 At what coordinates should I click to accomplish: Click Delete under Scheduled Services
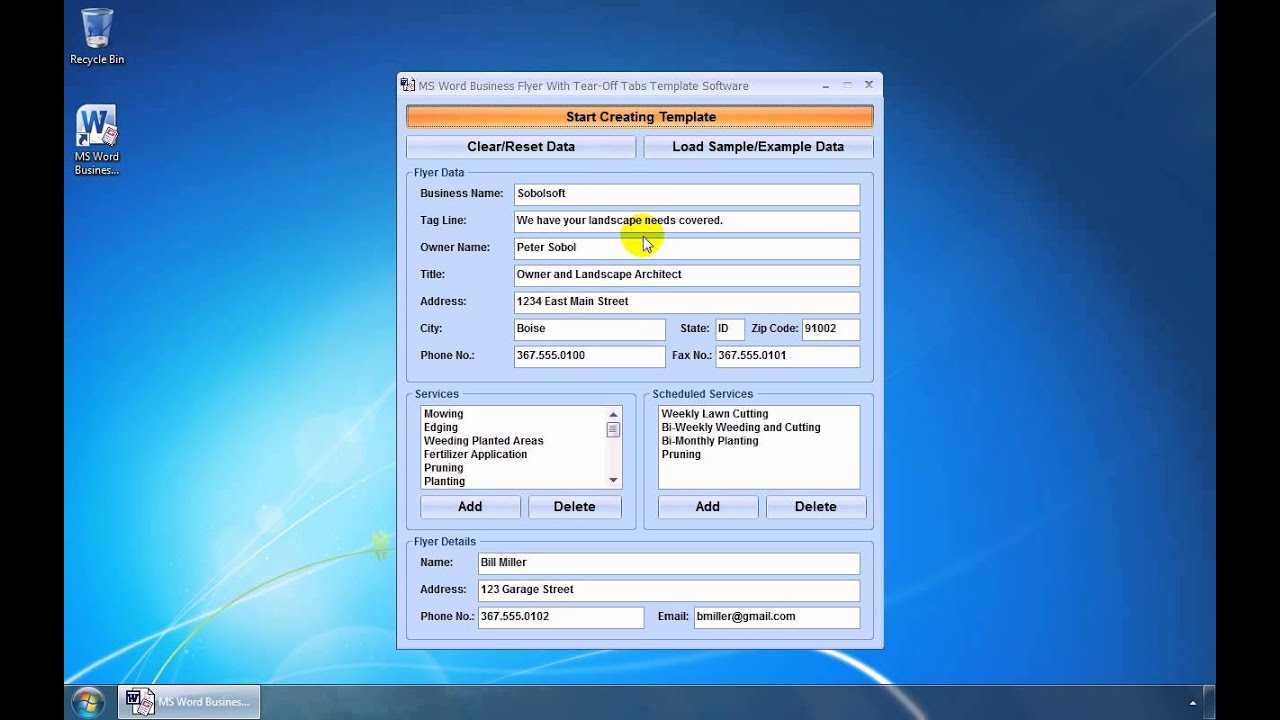(x=816, y=506)
